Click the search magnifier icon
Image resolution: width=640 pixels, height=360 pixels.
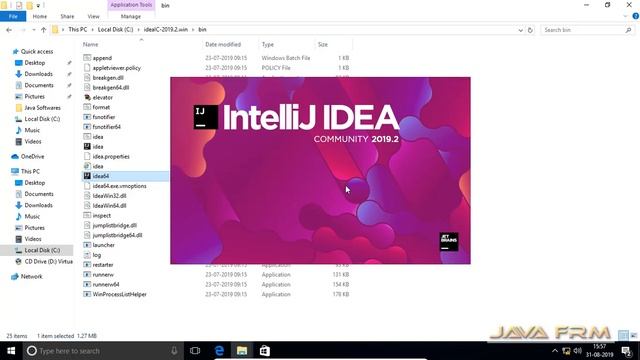point(628,30)
